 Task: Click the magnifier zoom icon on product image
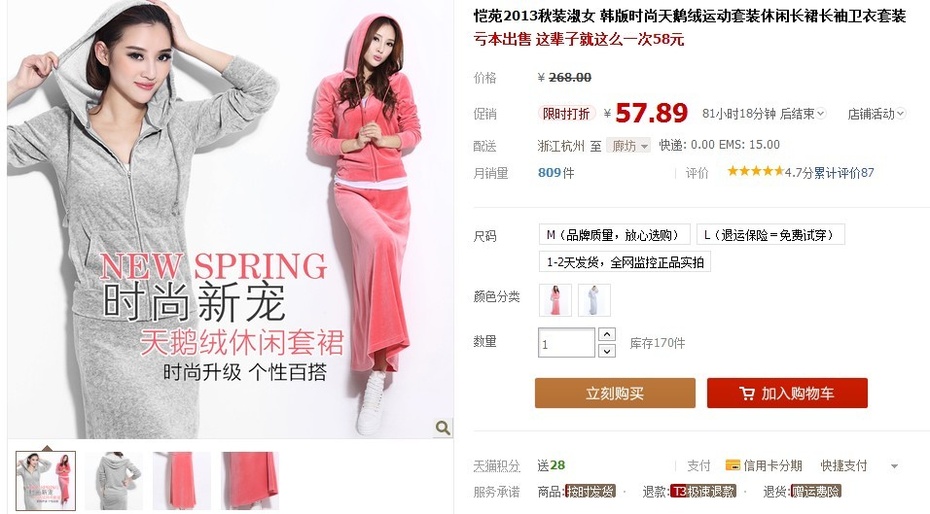[x=442, y=427]
